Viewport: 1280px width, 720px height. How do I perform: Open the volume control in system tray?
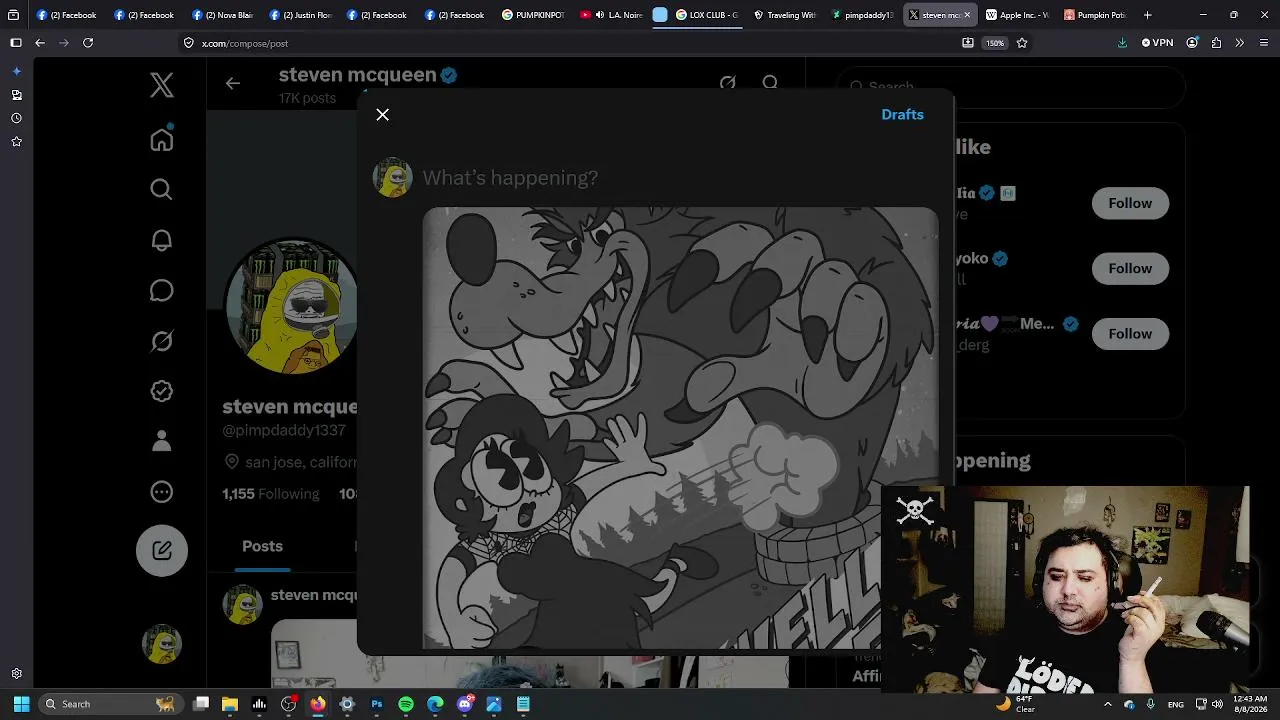(x=1217, y=704)
